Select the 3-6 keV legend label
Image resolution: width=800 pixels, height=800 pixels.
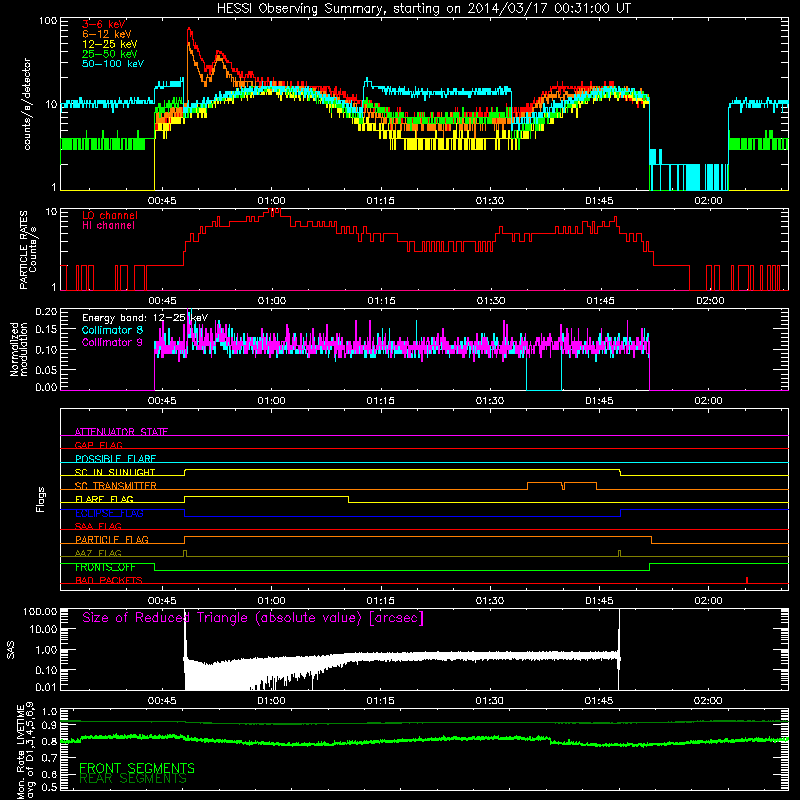pyautogui.click(x=104, y=24)
